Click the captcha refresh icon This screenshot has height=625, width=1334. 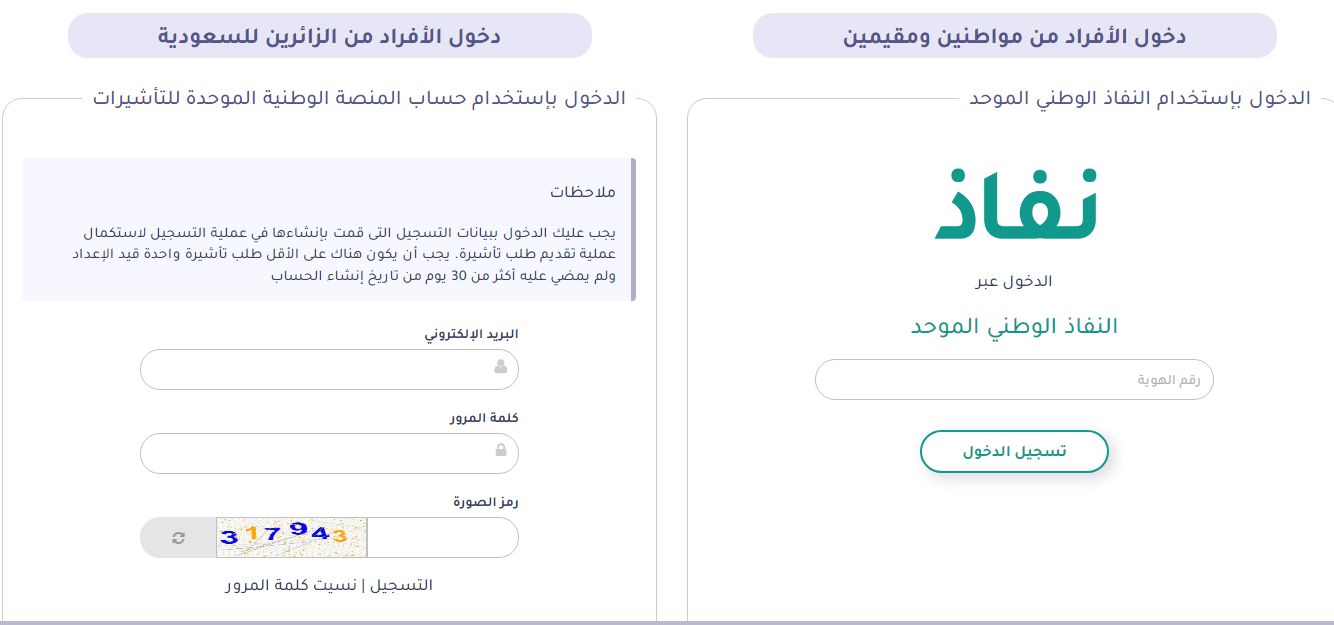(x=178, y=538)
